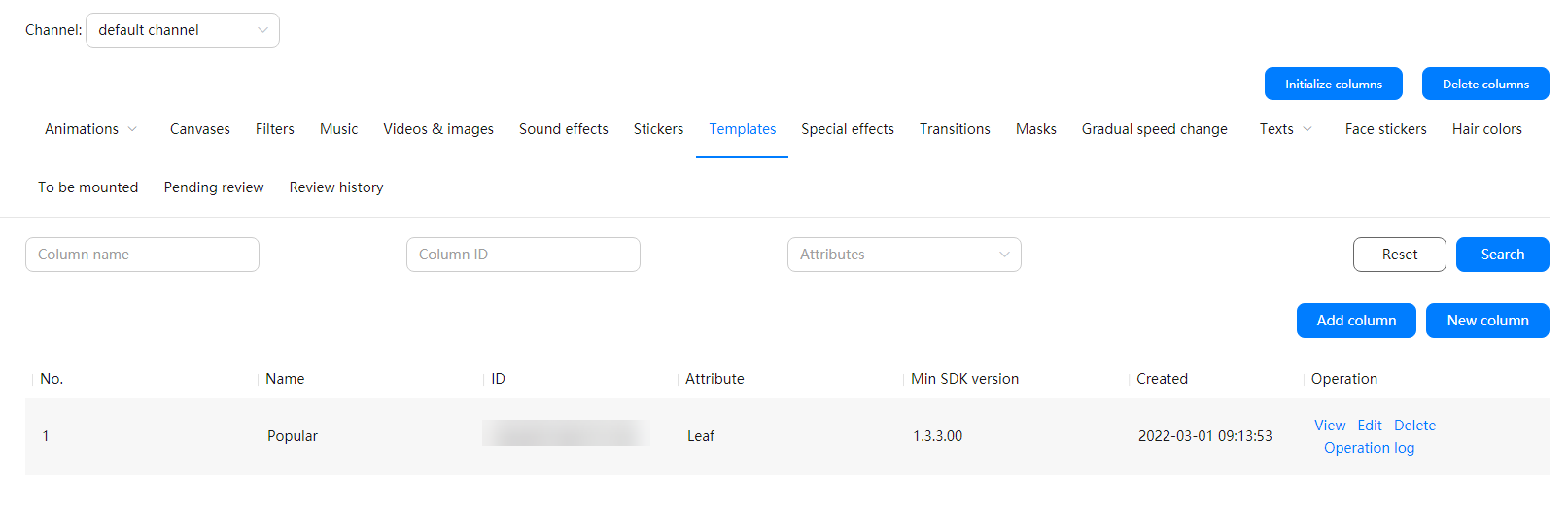Open the Review history tab

335,187
